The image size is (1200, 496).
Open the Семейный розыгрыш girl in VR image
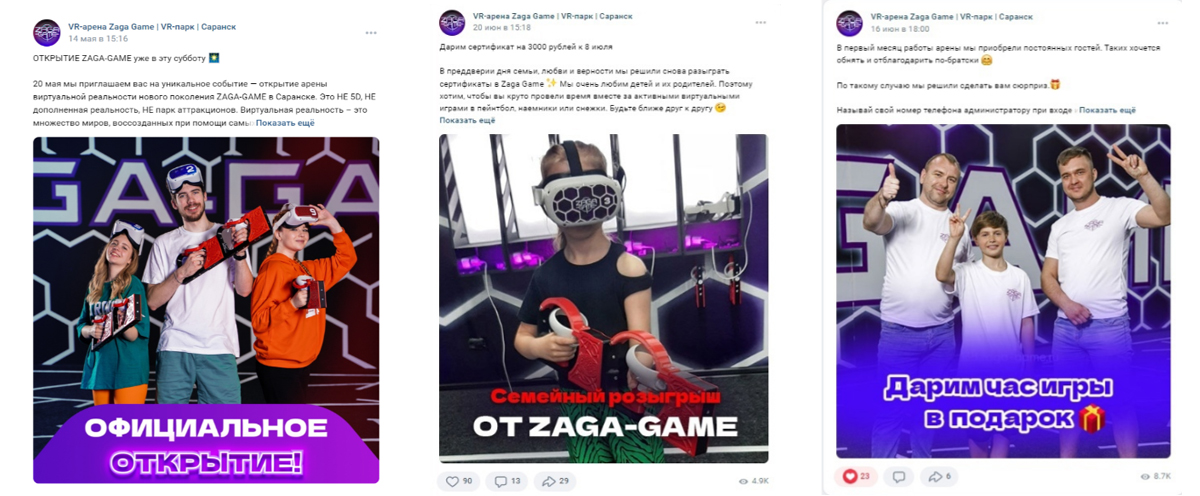click(604, 298)
